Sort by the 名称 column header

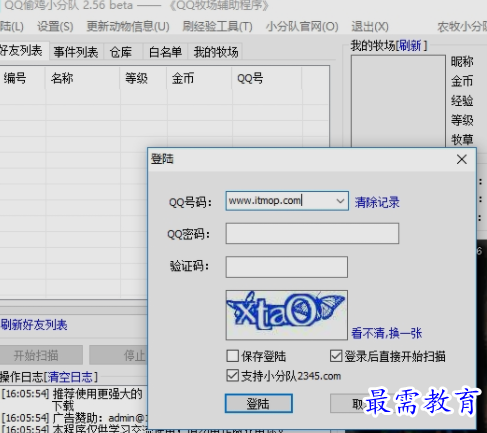pyautogui.click(x=83, y=78)
